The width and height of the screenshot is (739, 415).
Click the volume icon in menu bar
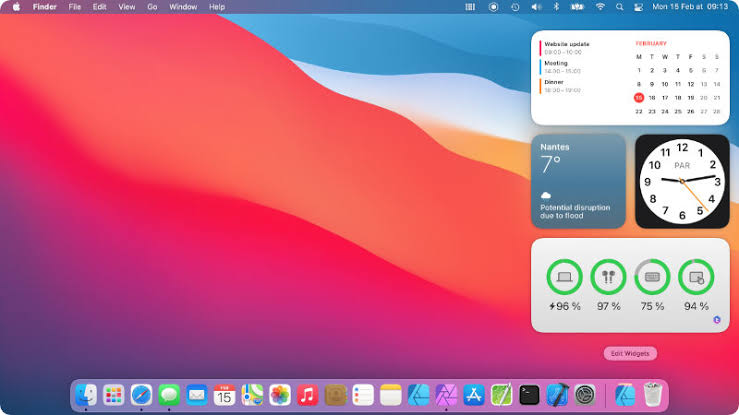[x=536, y=7]
